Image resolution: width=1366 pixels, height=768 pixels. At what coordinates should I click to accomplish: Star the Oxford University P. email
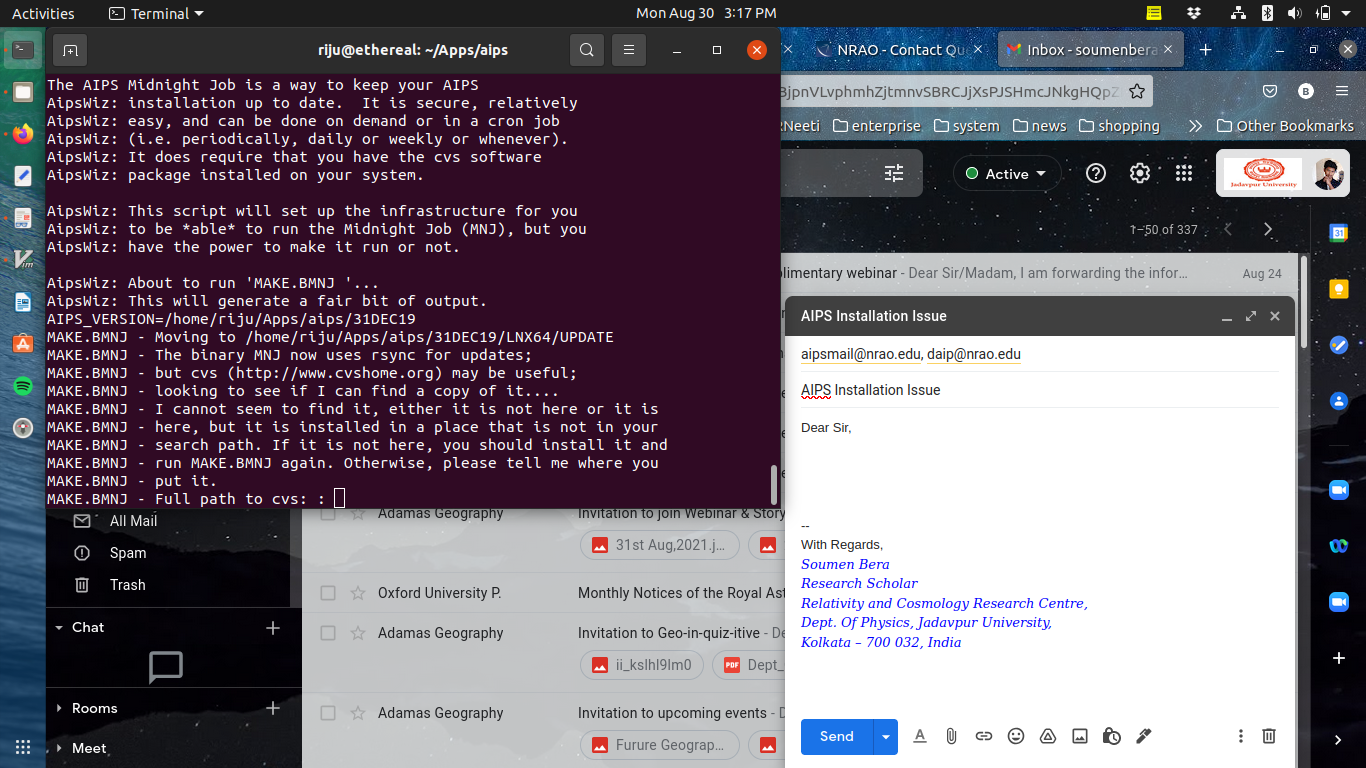[x=357, y=593]
